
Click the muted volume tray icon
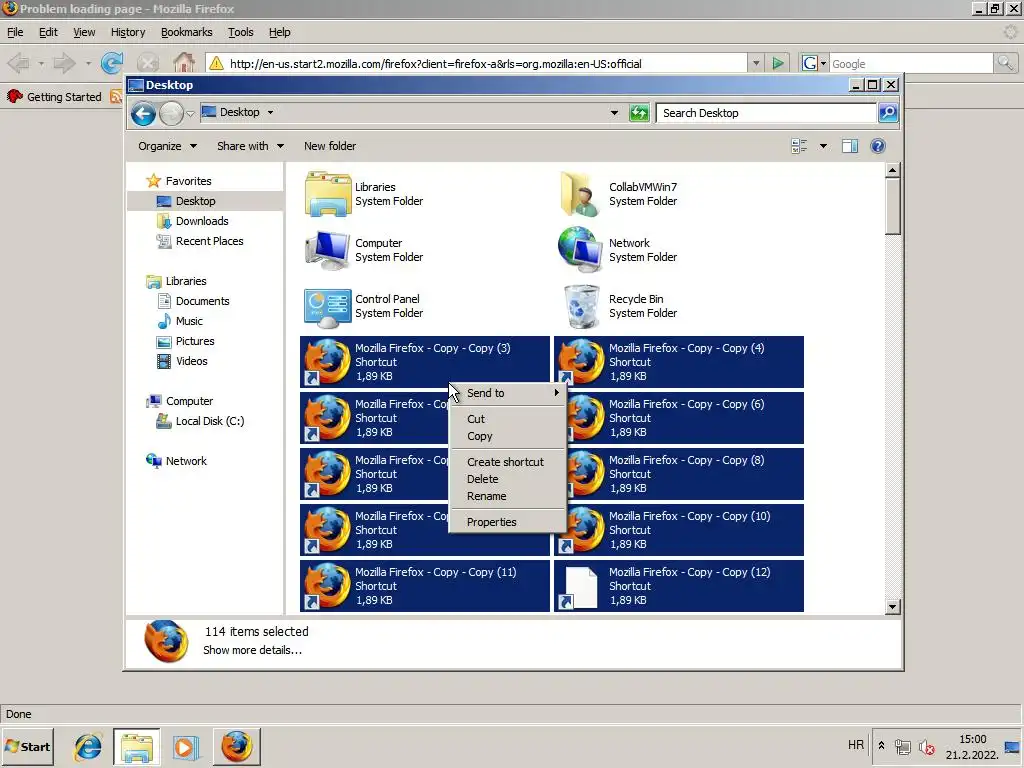pos(926,747)
